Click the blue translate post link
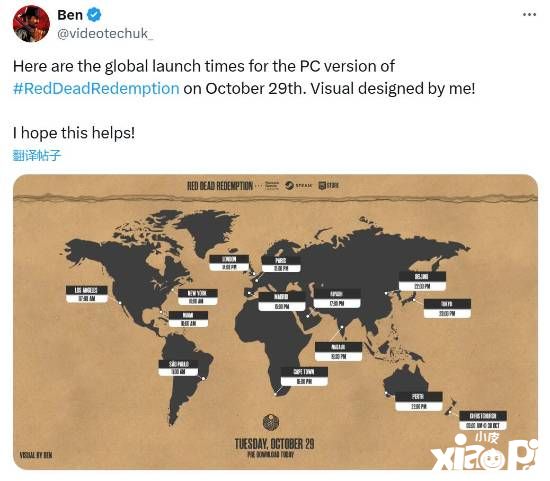550x481 pixels. click(x=37, y=155)
